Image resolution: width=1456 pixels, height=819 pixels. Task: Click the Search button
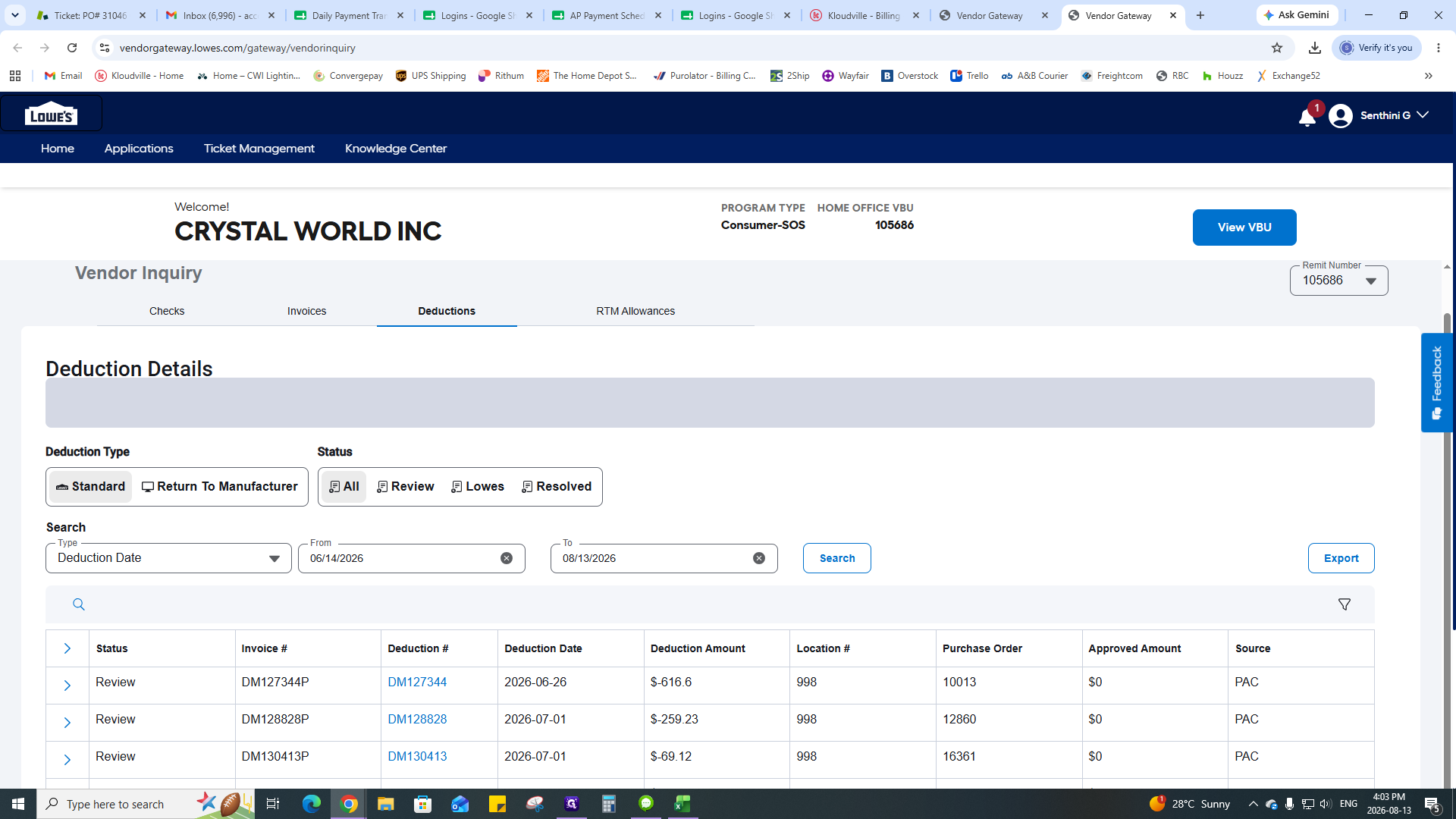(x=837, y=558)
